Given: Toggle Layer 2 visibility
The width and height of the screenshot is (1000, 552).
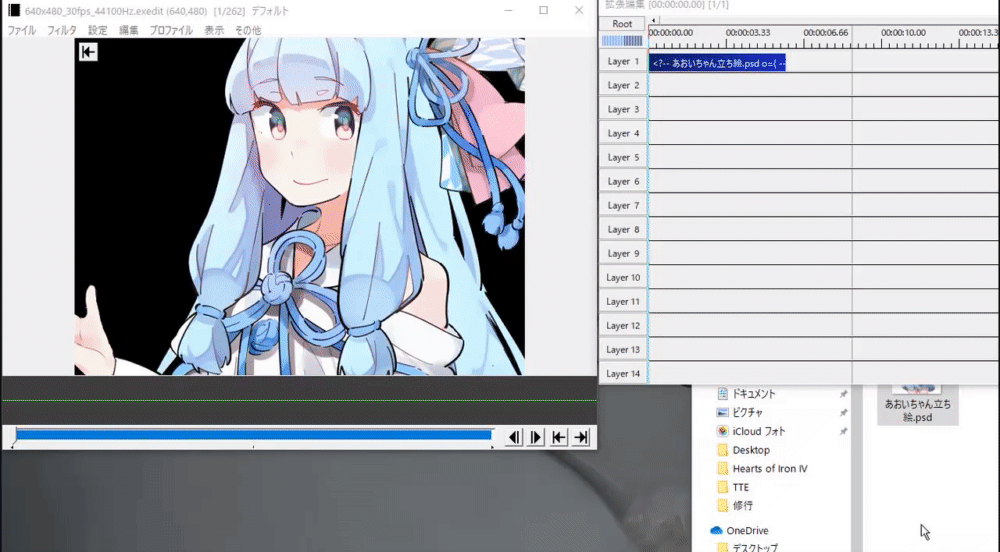Looking at the screenshot, I should pyautogui.click(x=622, y=85).
